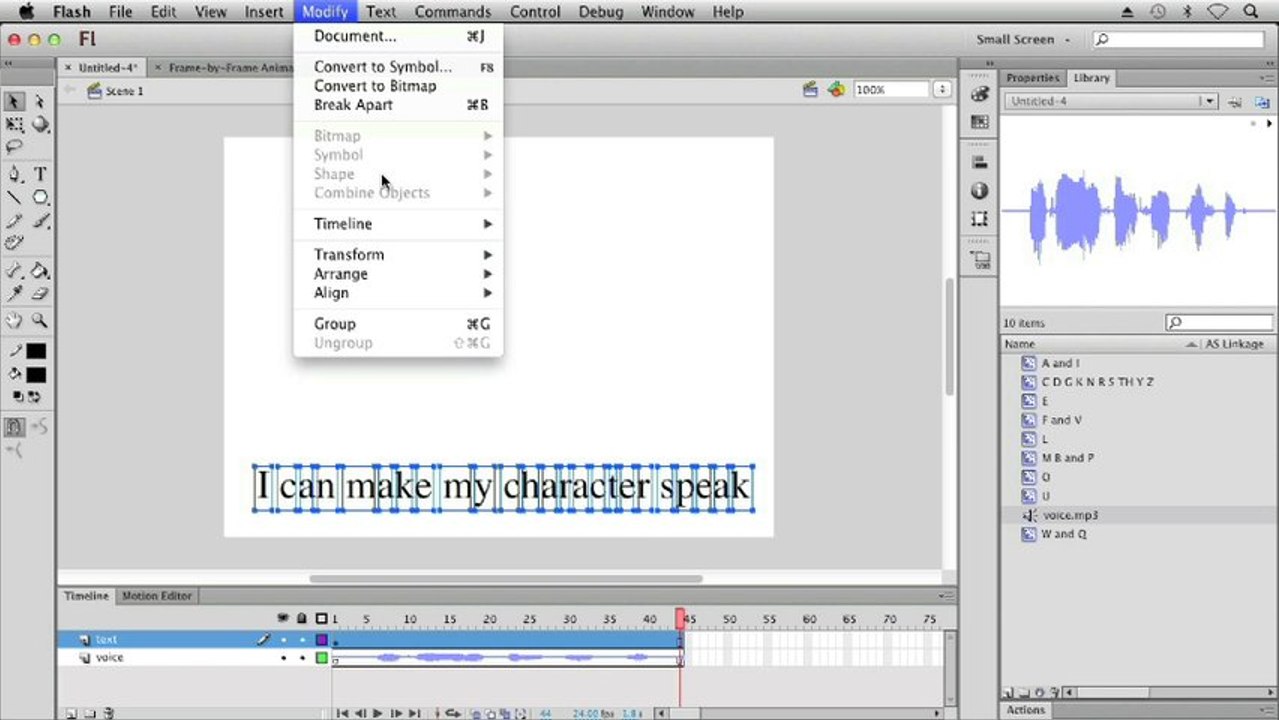Select the Eraser tool
Screen dimensions: 1279x720
(40, 294)
